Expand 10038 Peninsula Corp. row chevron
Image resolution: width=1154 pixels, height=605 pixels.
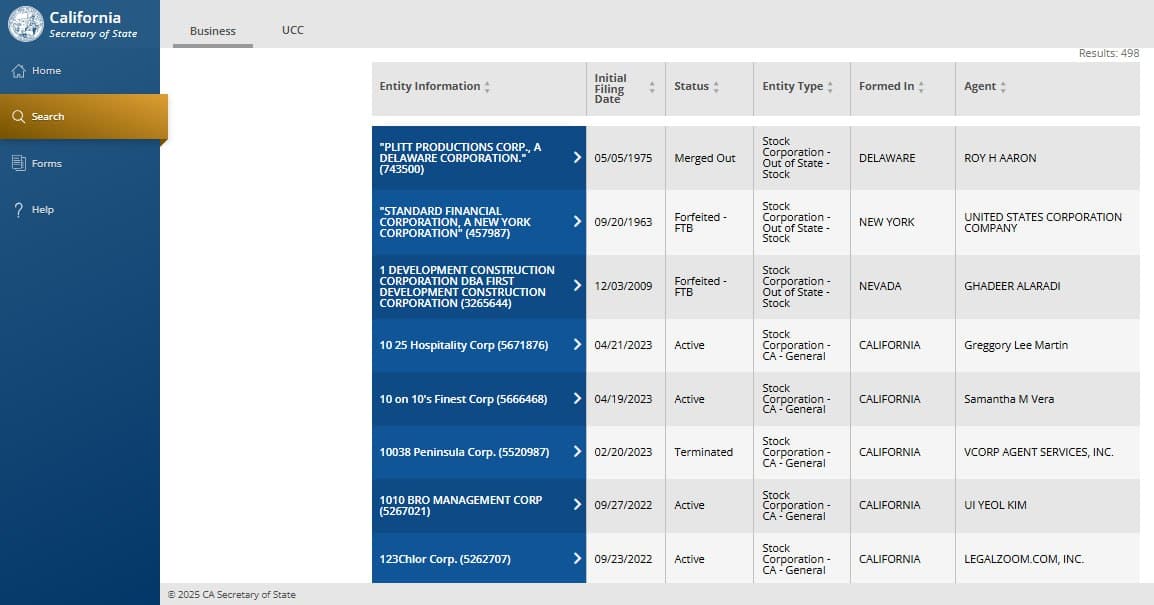(577, 452)
